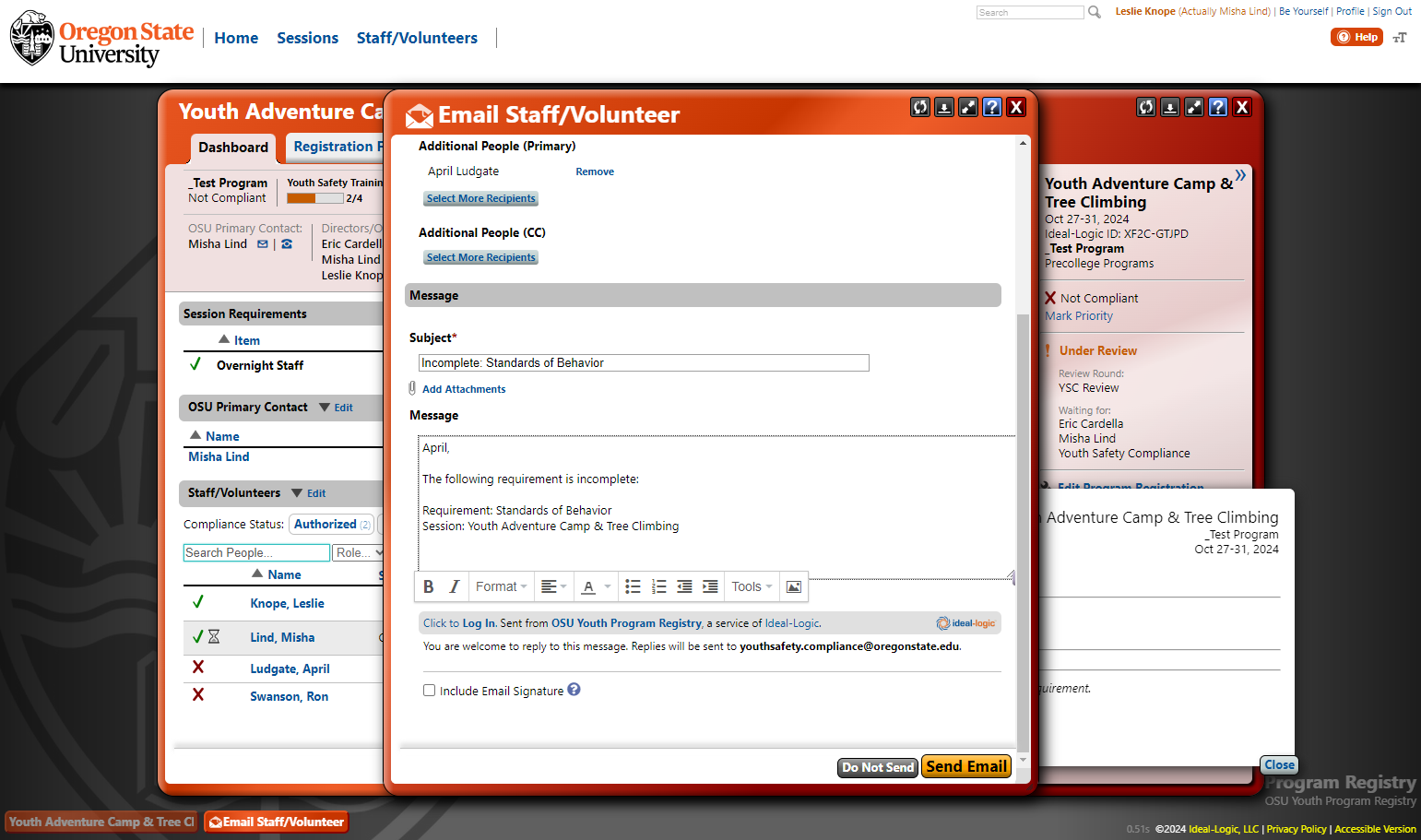The image size is (1421, 840).
Task: Click phone icon next to Misha Lind
Action: 287,244
